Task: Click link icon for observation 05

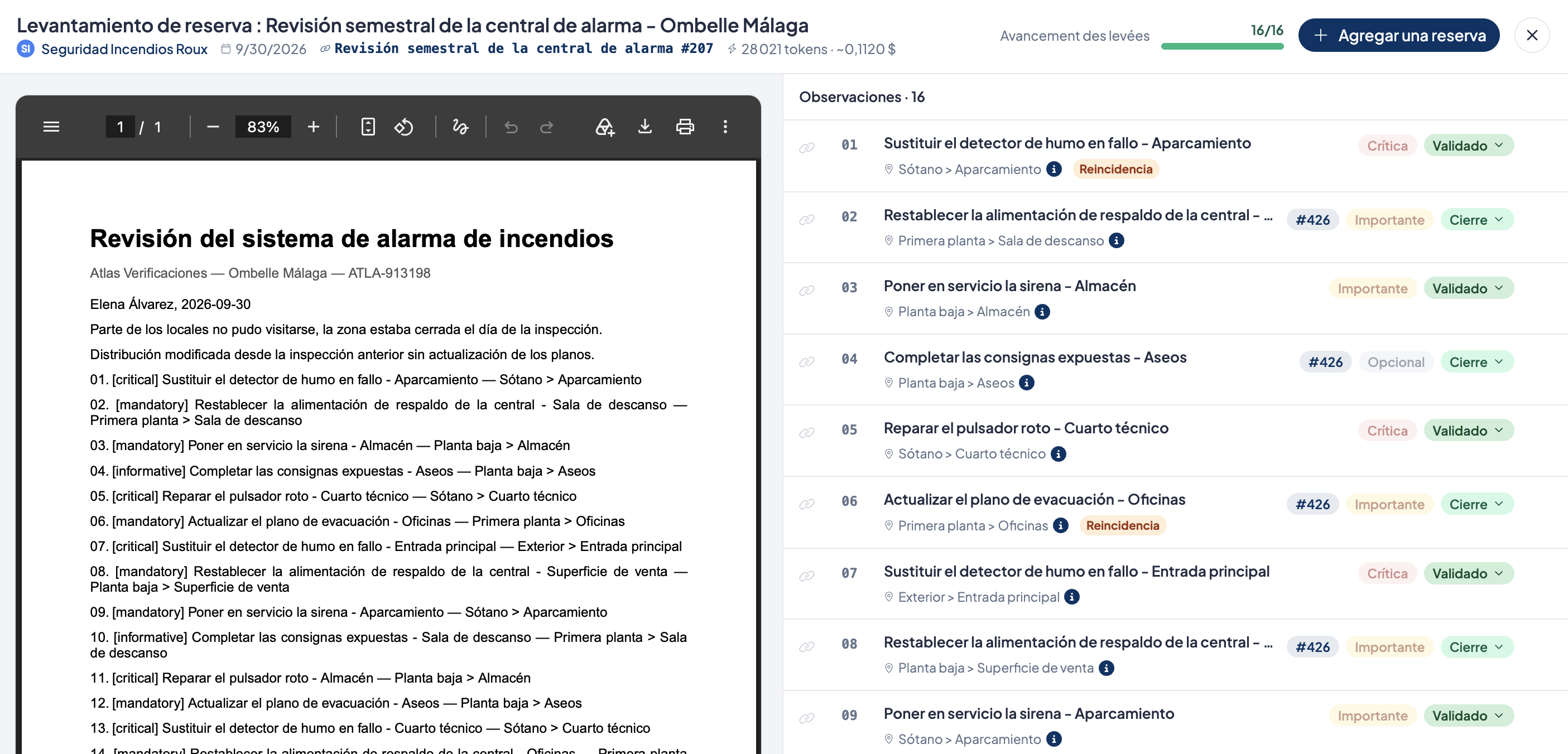Action: tap(806, 433)
